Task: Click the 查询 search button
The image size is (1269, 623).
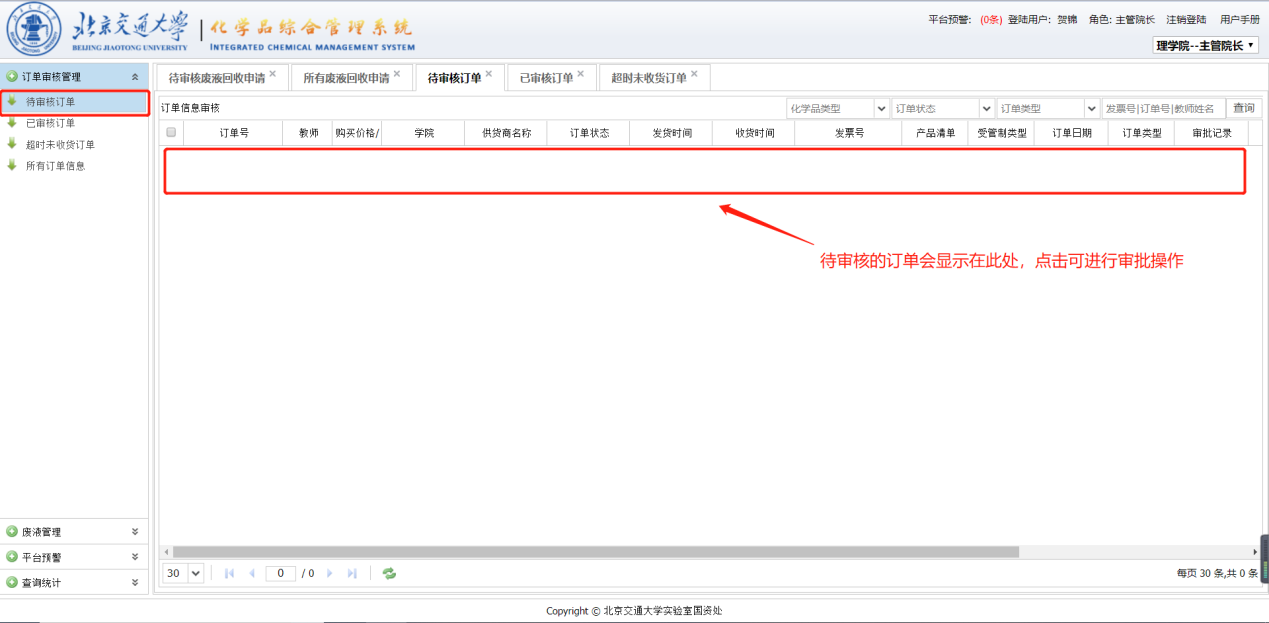Action: (1243, 108)
